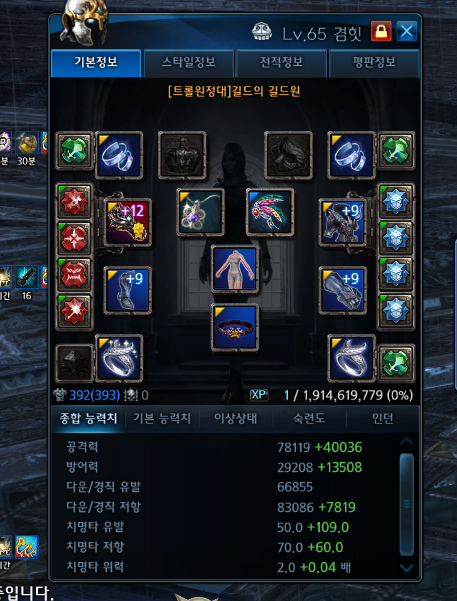Click the stats list scroll-up arrow
Image resolution: width=457 pixels, height=601 pixels.
pos(406,442)
